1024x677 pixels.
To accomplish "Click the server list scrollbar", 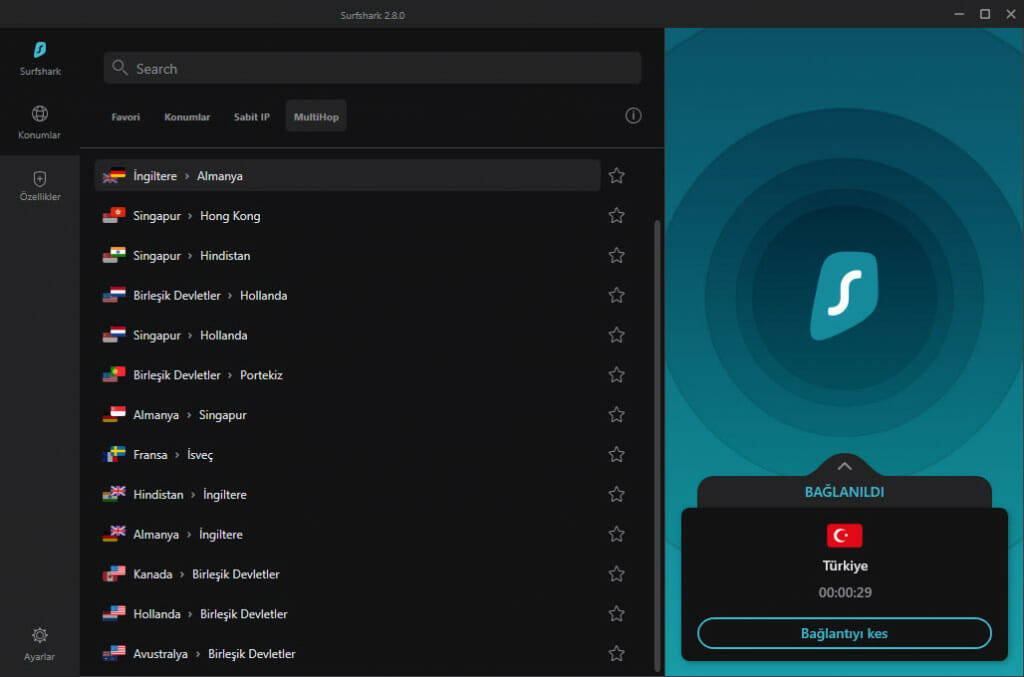I will (657, 445).
